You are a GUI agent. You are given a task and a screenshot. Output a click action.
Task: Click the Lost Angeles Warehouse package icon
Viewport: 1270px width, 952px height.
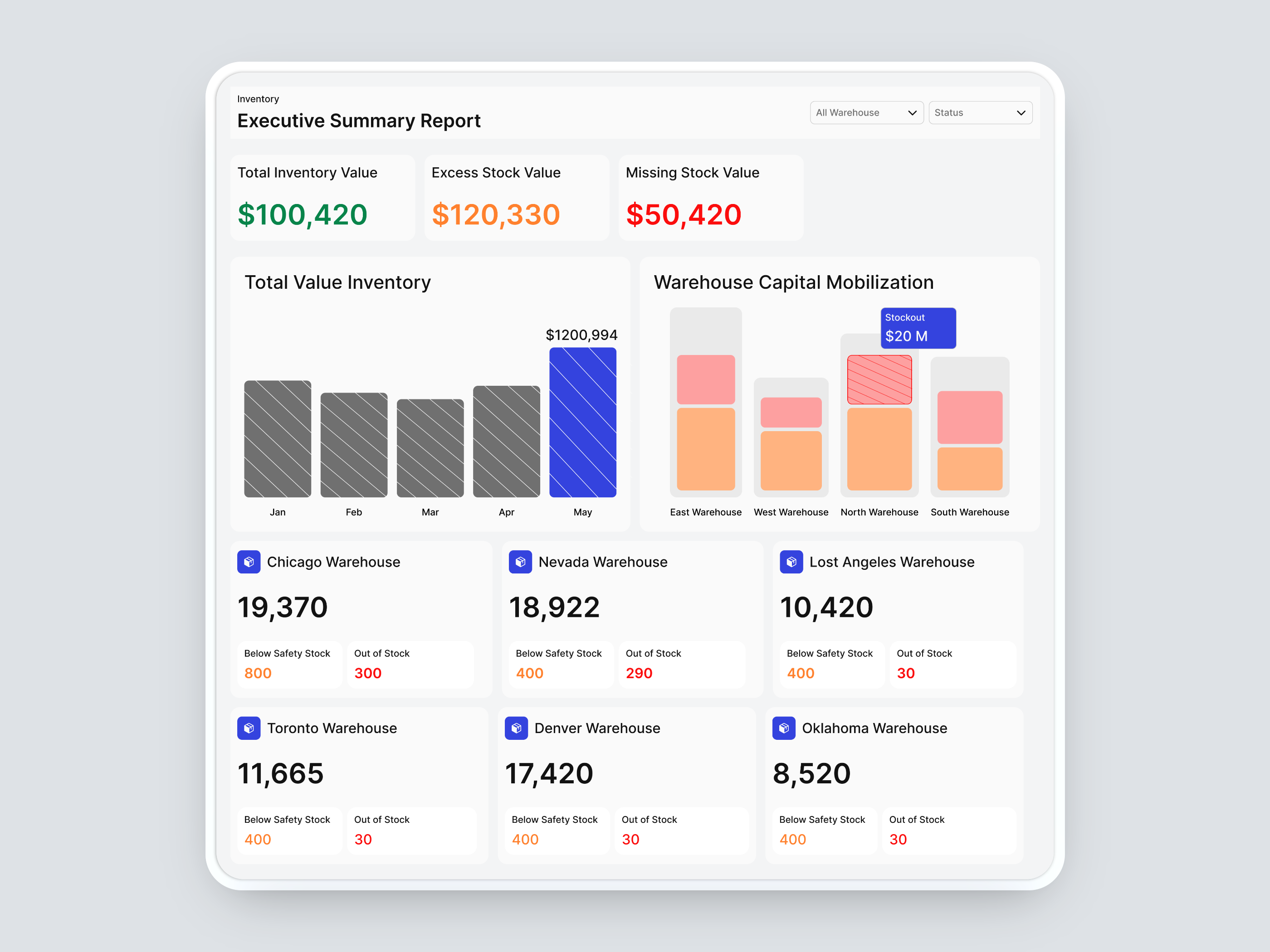point(792,562)
